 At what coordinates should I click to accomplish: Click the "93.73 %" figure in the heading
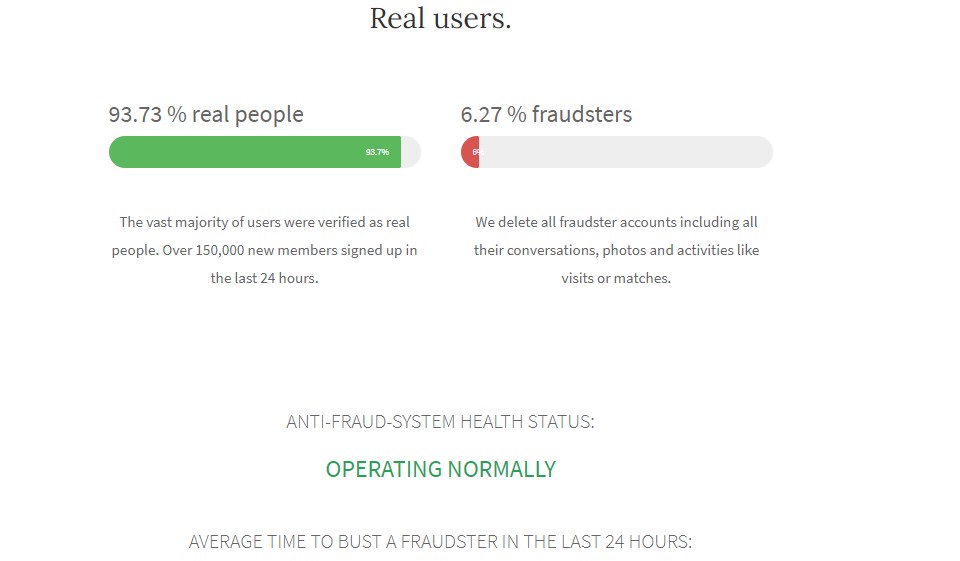point(147,115)
